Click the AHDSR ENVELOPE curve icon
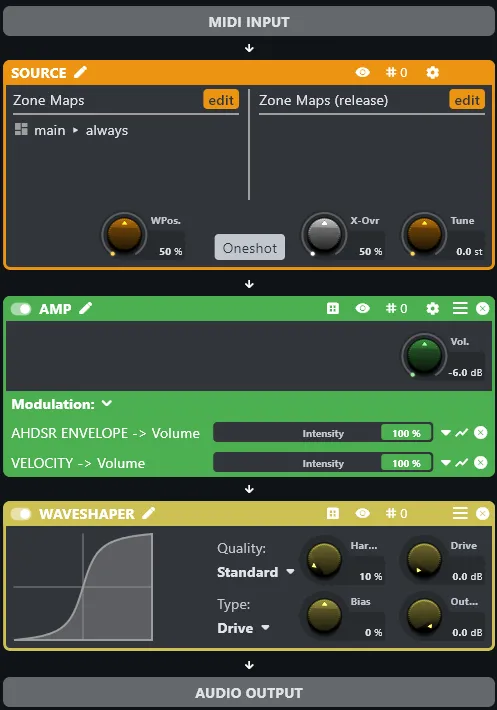497x710 pixels. (462, 433)
